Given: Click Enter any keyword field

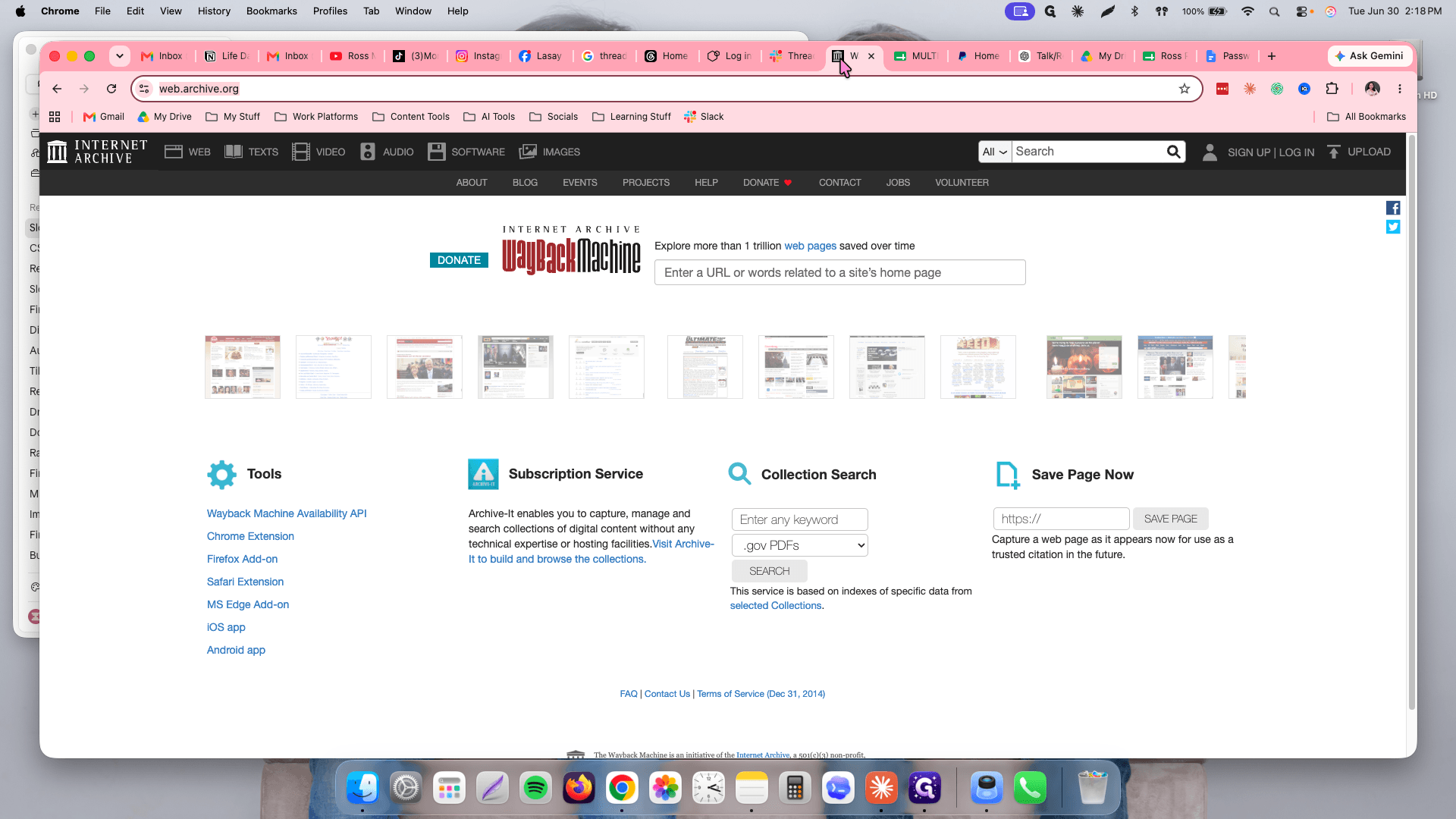Looking at the screenshot, I should 799,519.
